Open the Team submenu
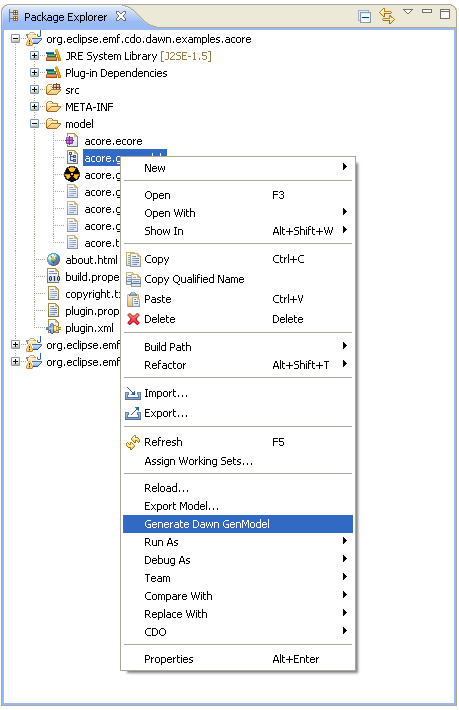Screen dimensions: 459x710 238,578
